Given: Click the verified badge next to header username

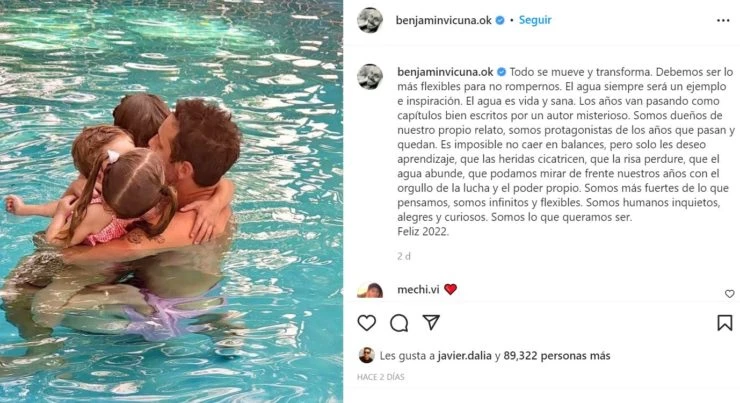Looking at the screenshot, I should click(x=500, y=20).
